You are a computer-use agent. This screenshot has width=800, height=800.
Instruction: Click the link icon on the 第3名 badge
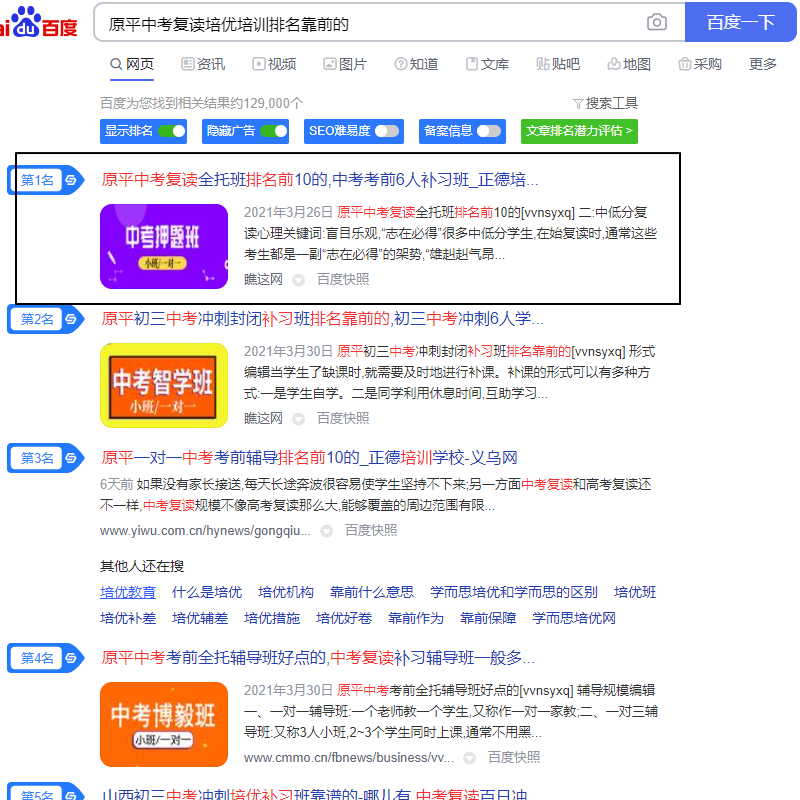tap(71, 458)
